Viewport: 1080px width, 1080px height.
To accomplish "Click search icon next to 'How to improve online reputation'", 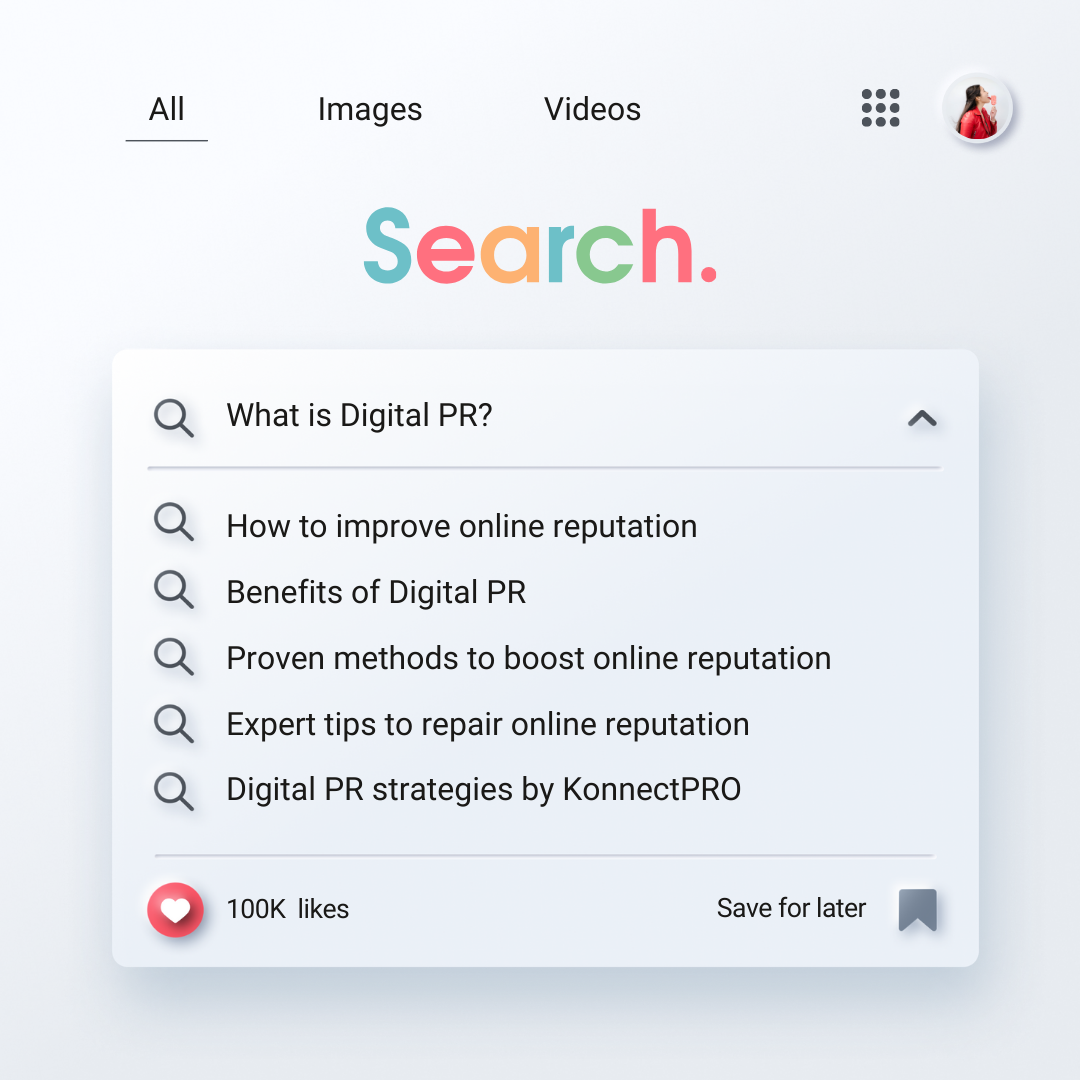I will tap(173, 523).
